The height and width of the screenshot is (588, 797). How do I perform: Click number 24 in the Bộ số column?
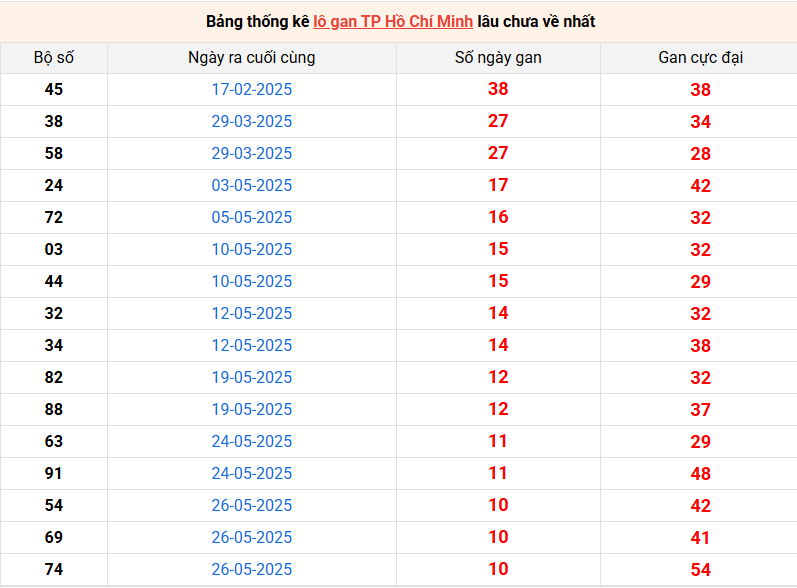(x=54, y=185)
